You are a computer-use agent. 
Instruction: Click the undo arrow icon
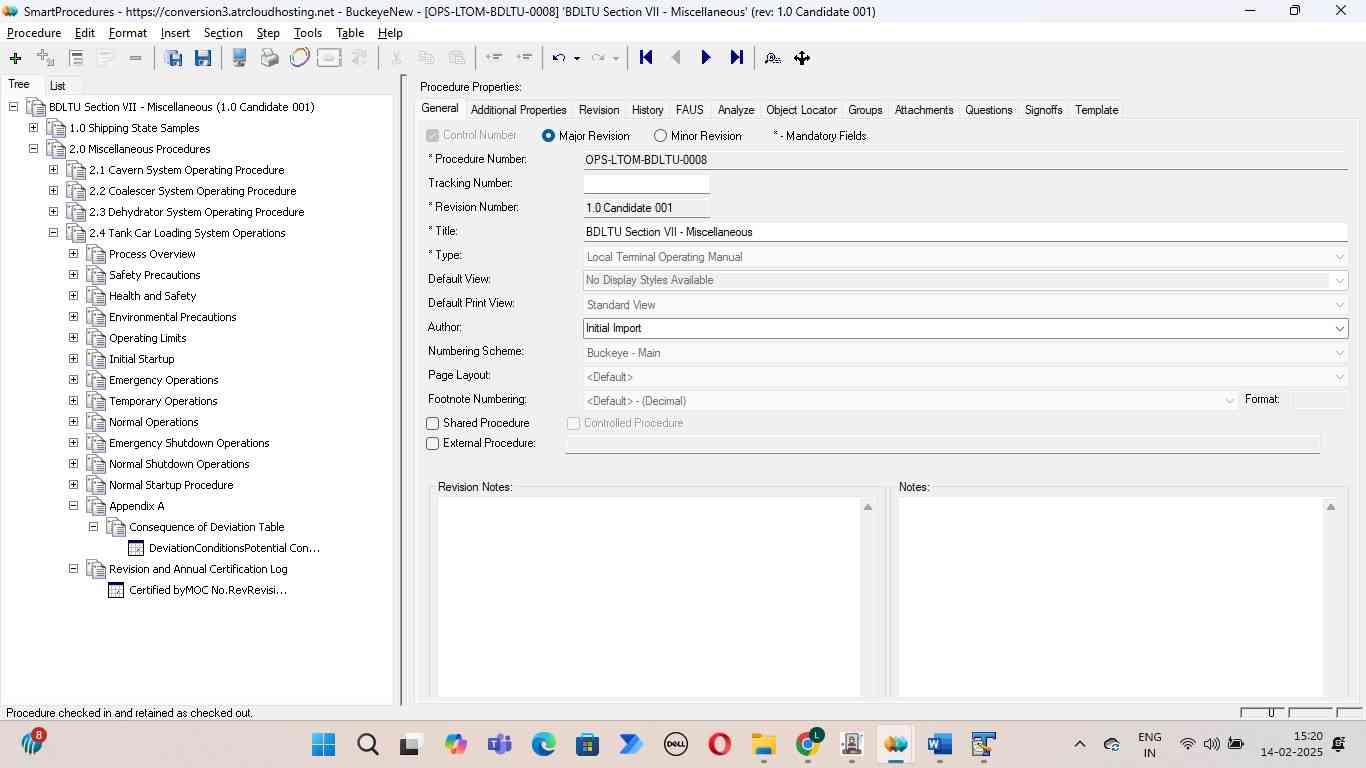[x=560, y=58]
